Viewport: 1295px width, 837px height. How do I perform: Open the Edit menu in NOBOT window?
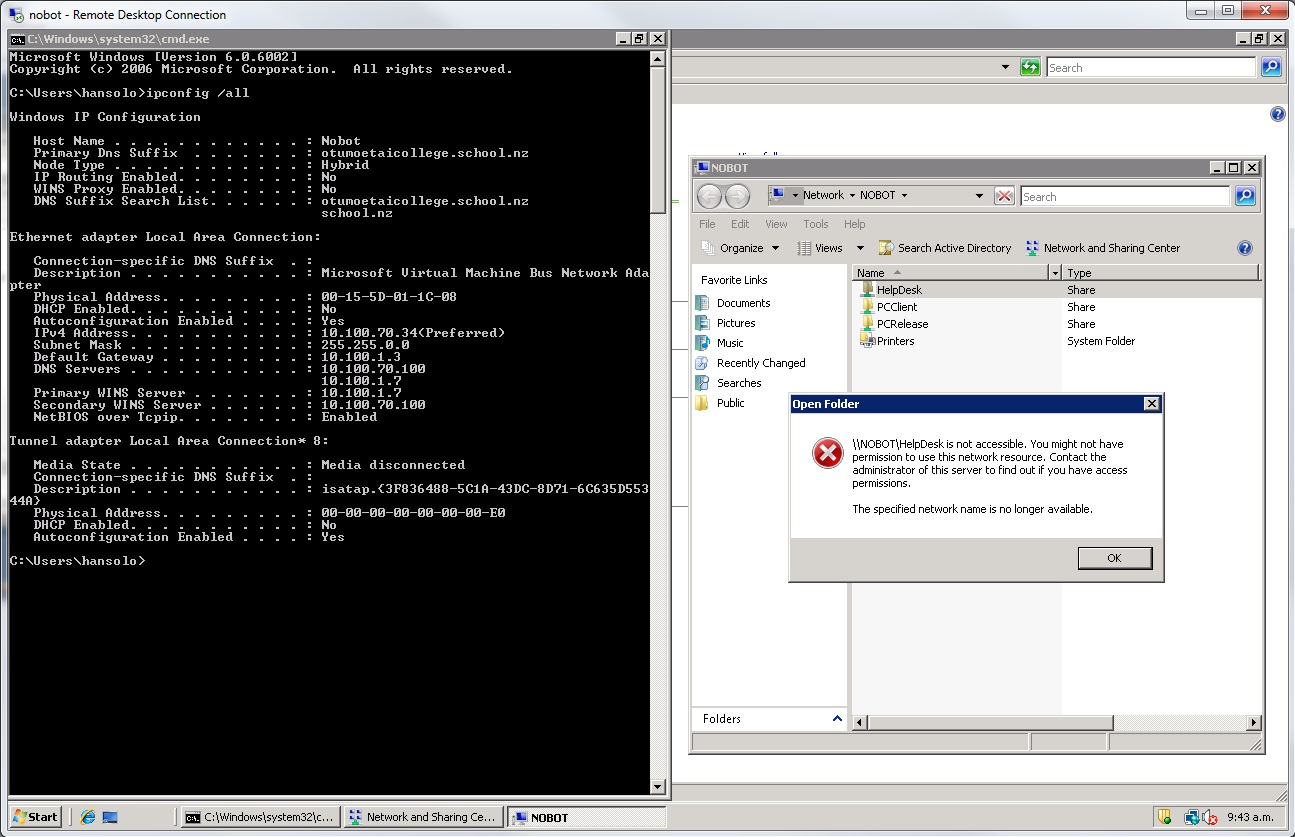(x=740, y=224)
